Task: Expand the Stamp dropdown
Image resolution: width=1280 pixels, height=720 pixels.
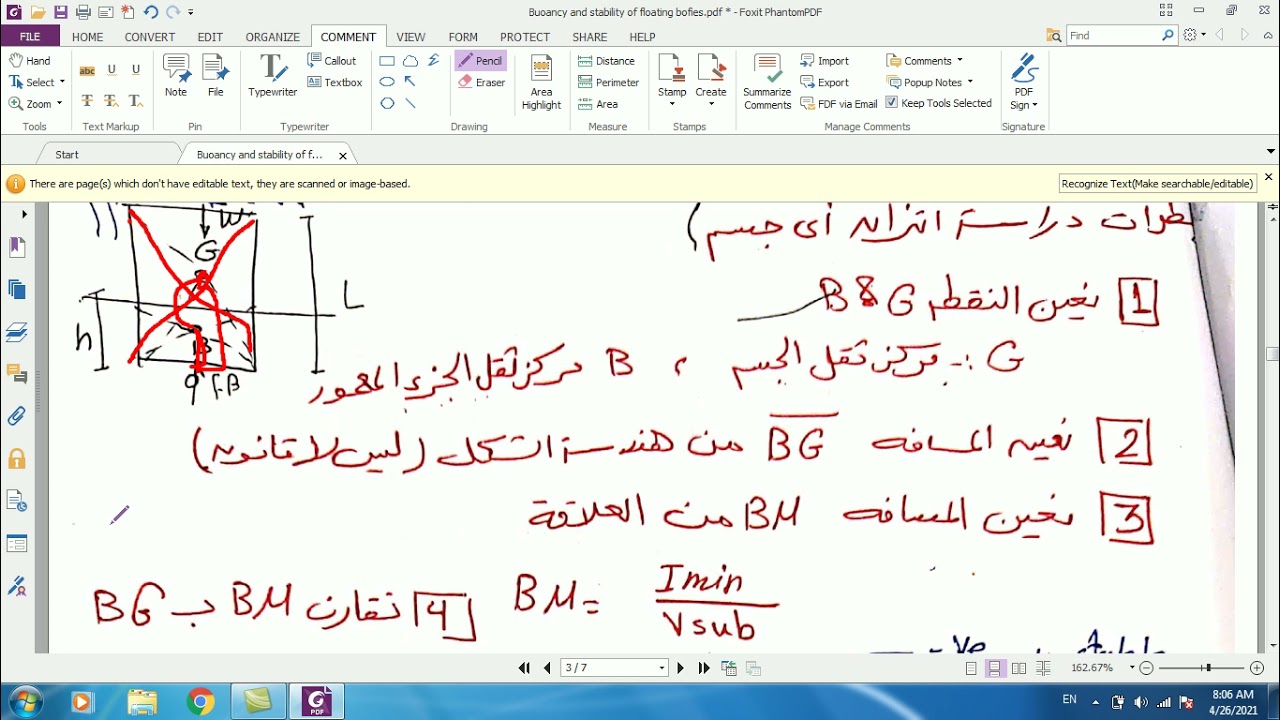Action: pos(672,103)
